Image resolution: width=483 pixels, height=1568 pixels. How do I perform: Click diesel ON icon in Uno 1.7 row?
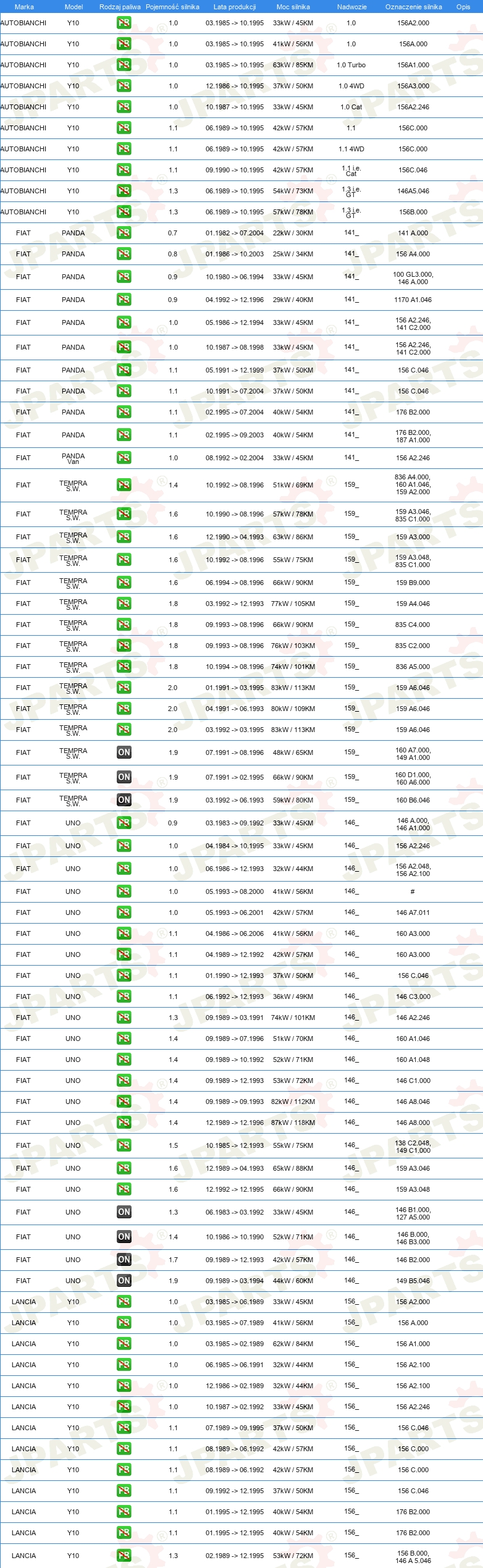pos(124,1260)
